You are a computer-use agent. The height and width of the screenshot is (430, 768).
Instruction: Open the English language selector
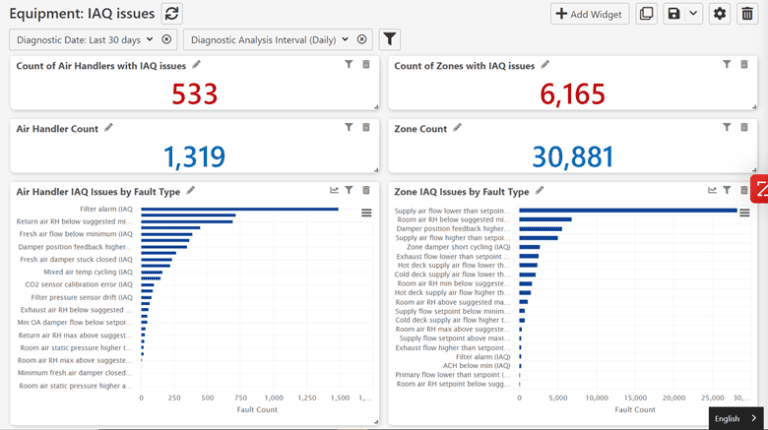(737, 418)
